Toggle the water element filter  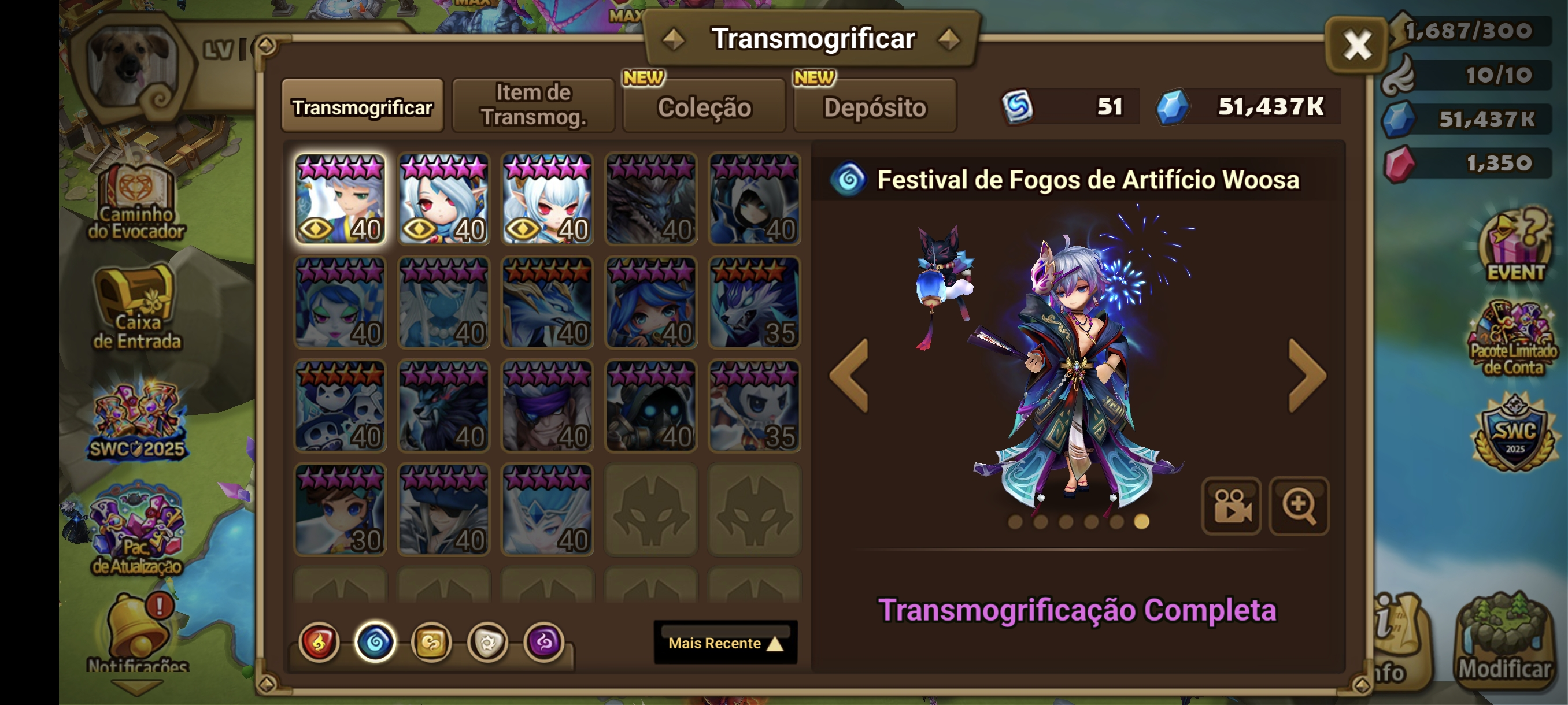click(x=375, y=642)
